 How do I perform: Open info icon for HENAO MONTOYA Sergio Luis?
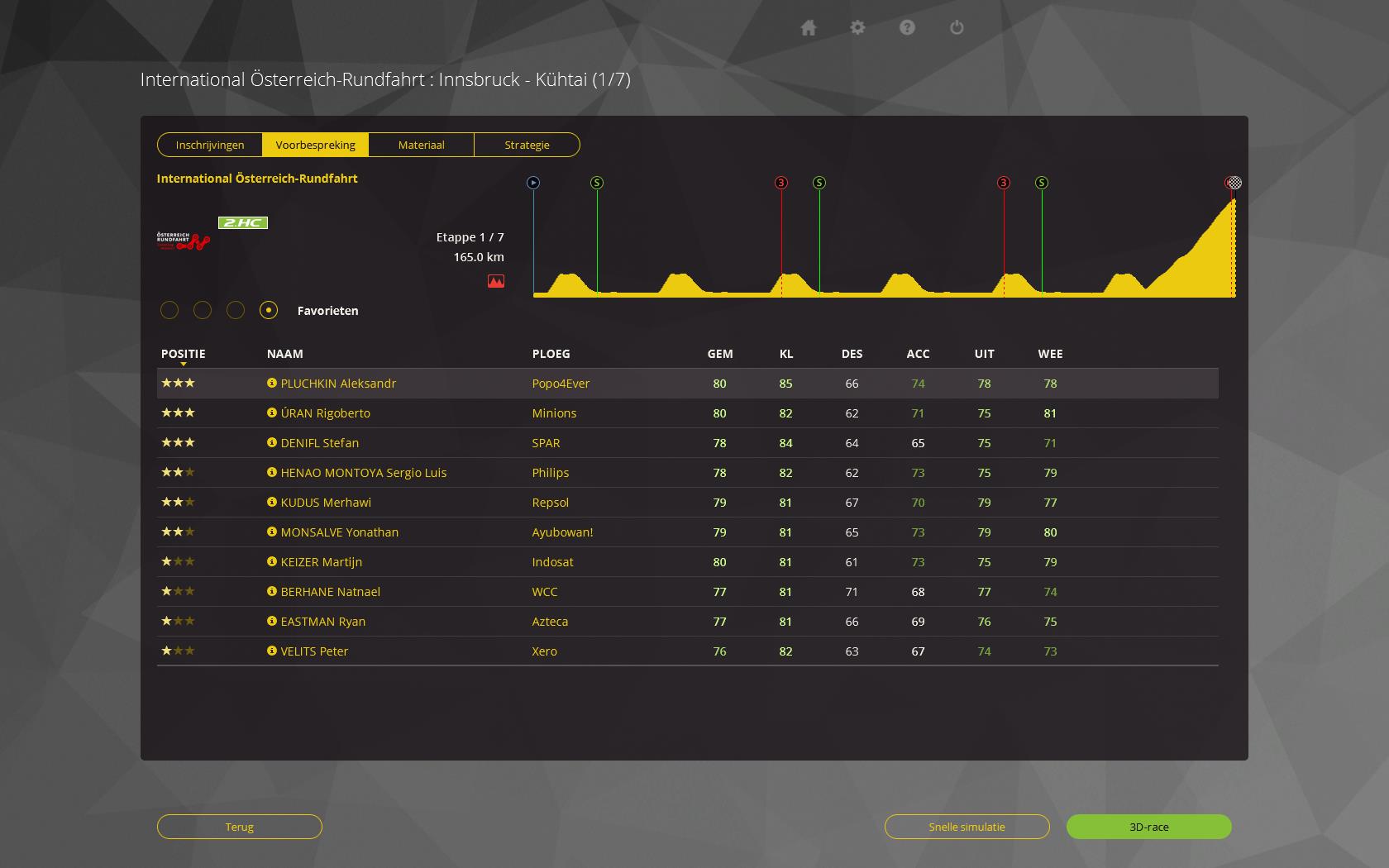pyautogui.click(x=271, y=472)
